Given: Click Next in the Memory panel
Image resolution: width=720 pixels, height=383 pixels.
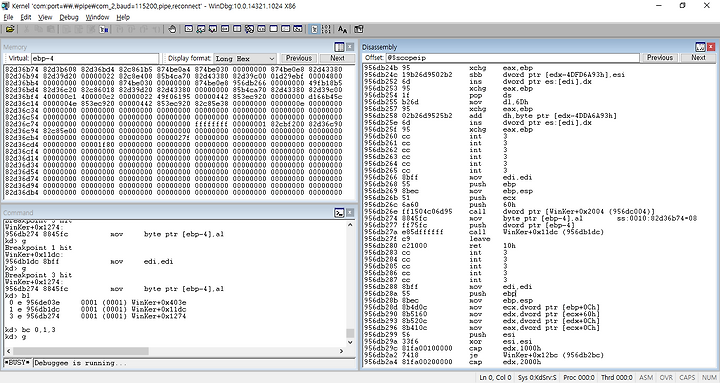Looking at the screenshot, I should [337, 58].
